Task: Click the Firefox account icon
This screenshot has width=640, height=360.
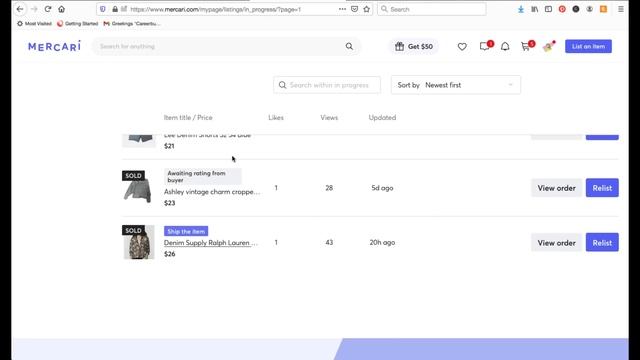Action: tap(589, 9)
